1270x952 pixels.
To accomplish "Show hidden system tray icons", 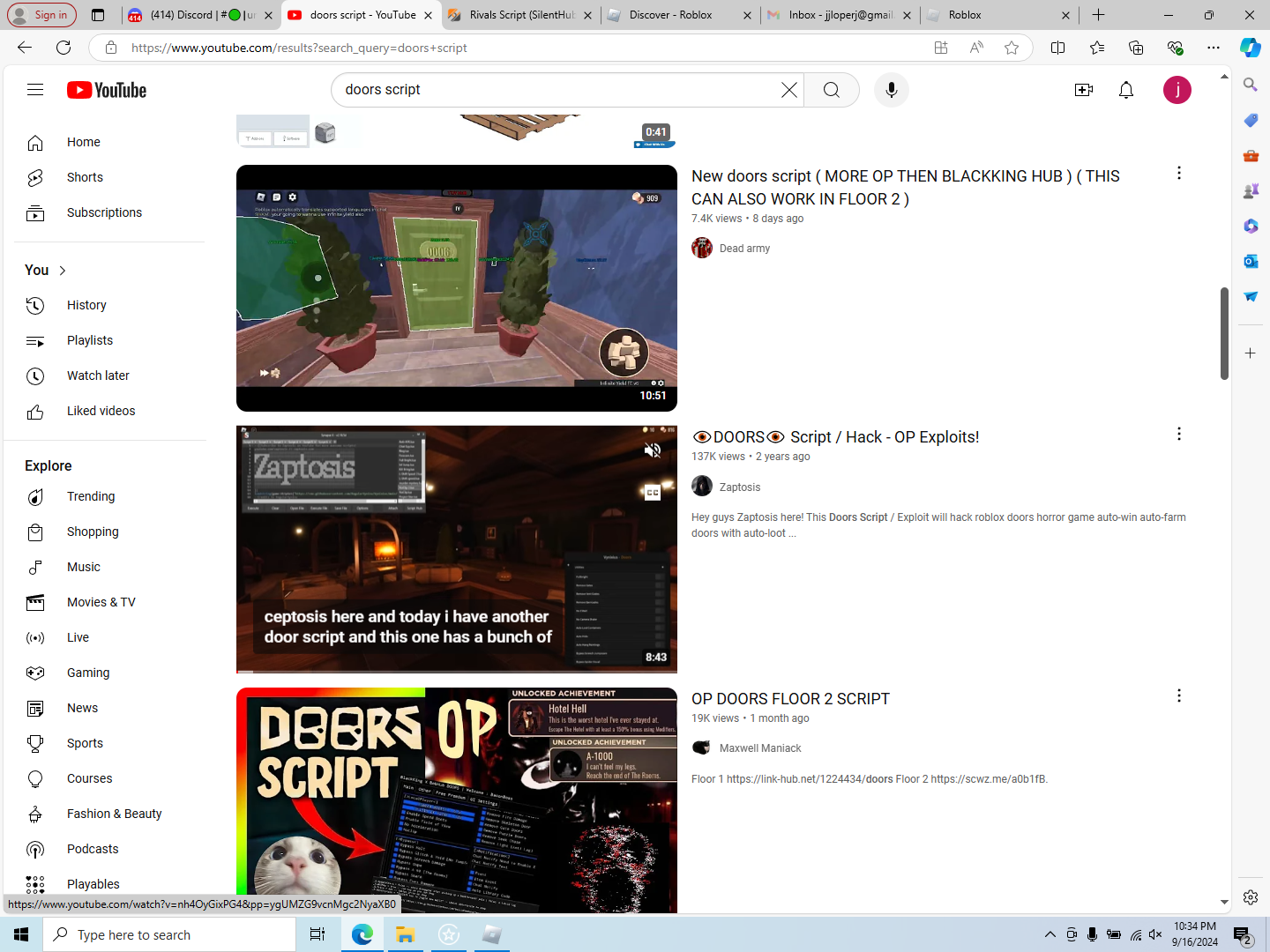I will (1050, 934).
